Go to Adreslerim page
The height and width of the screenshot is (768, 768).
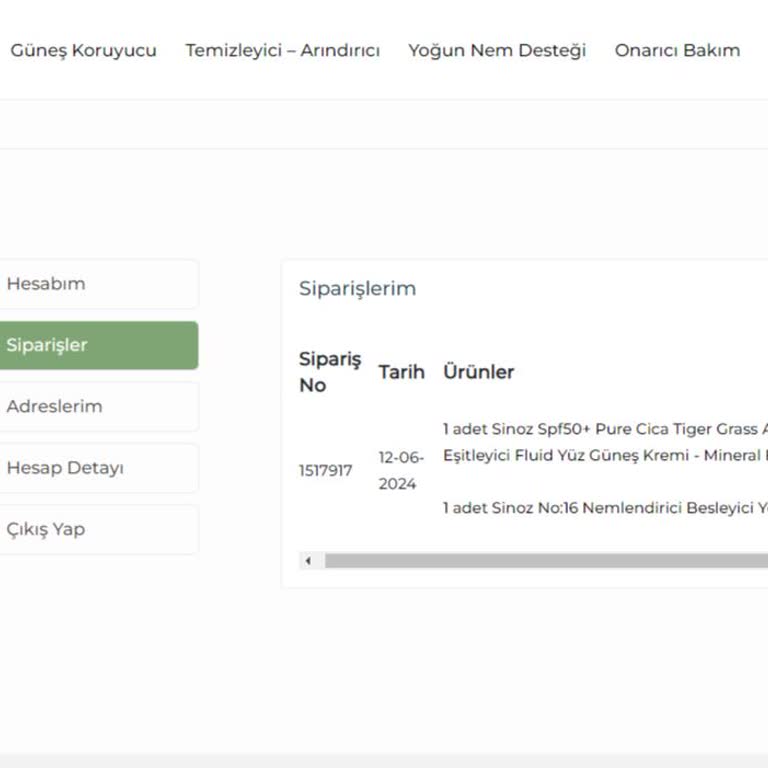click(x=54, y=407)
